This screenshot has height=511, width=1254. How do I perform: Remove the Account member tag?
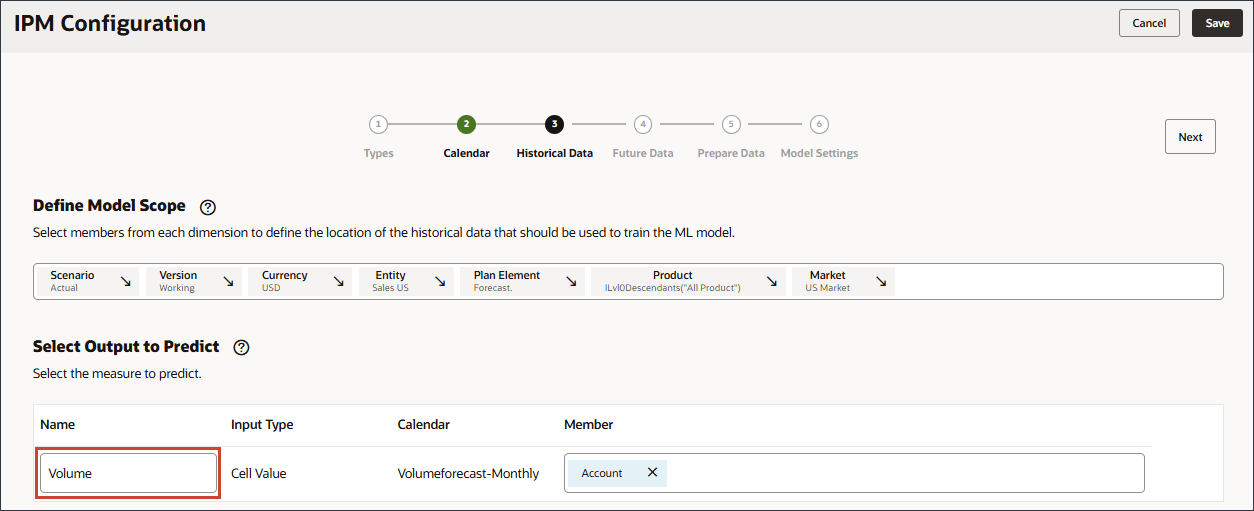point(652,473)
